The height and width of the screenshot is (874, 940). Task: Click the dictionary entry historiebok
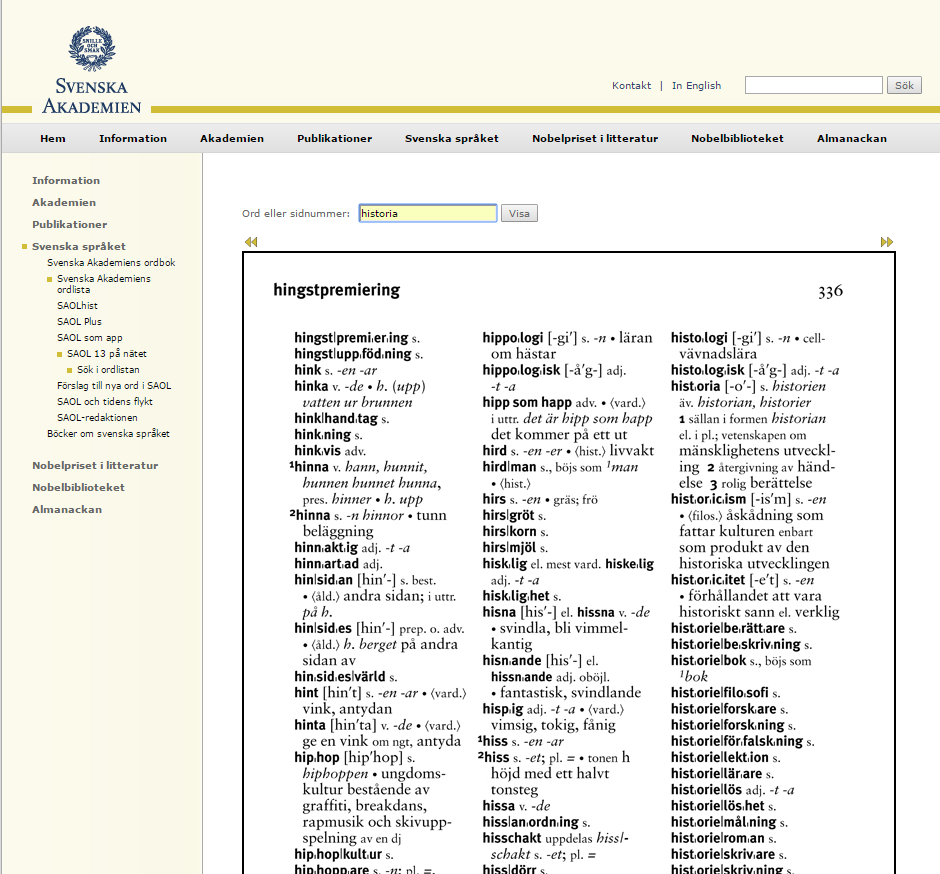tap(709, 661)
